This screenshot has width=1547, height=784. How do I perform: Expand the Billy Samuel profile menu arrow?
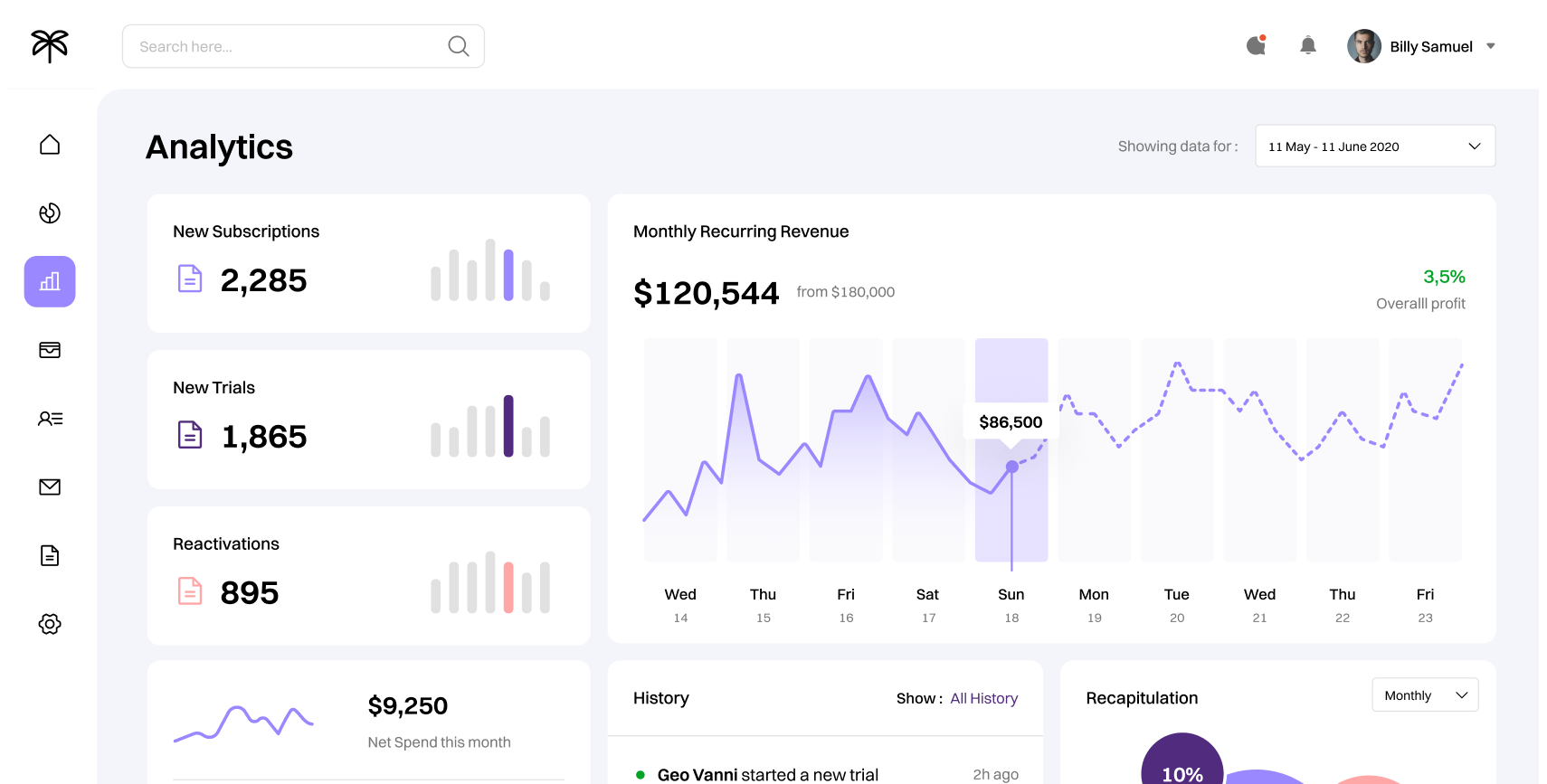click(x=1490, y=46)
